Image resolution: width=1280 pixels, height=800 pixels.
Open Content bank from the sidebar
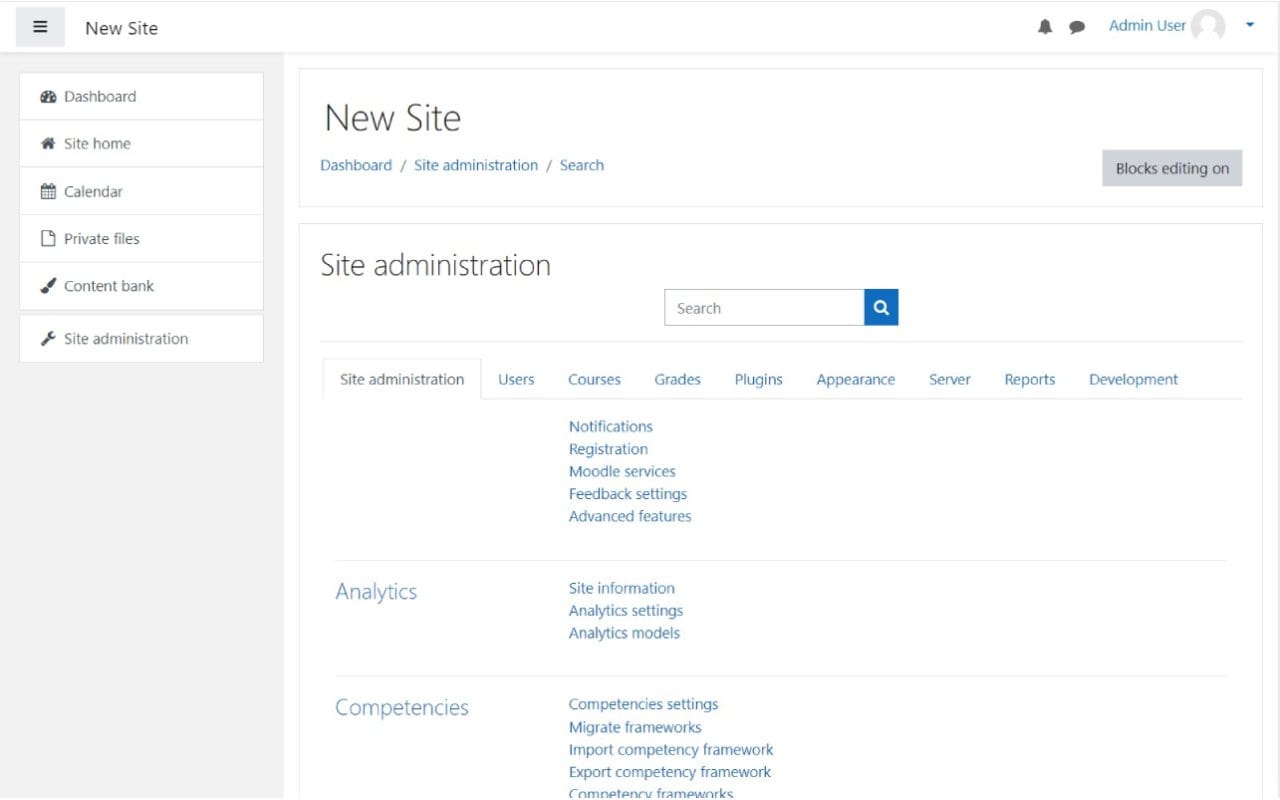pos(108,286)
